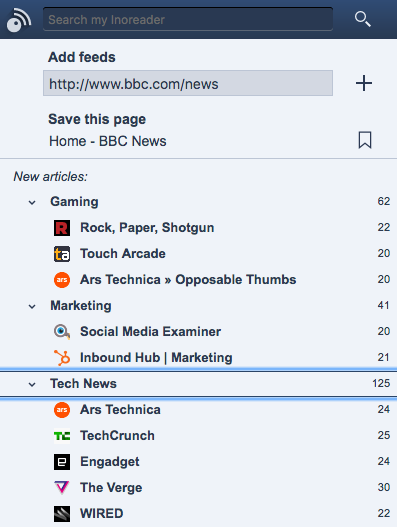Image resolution: width=397 pixels, height=527 pixels.
Task: Collapse the Marketing folder chevron
Action: coord(32,307)
